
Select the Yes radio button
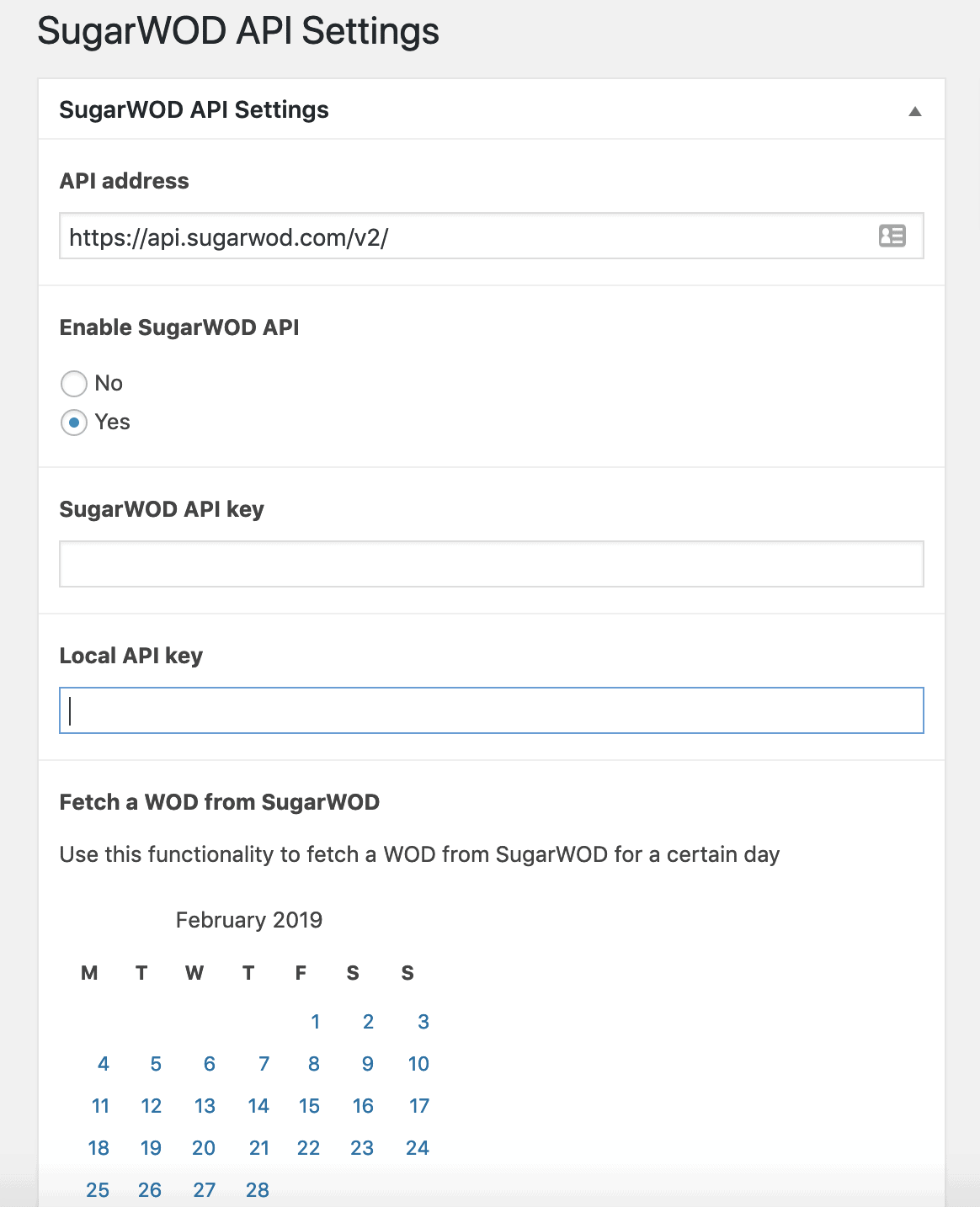pos(74,422)
